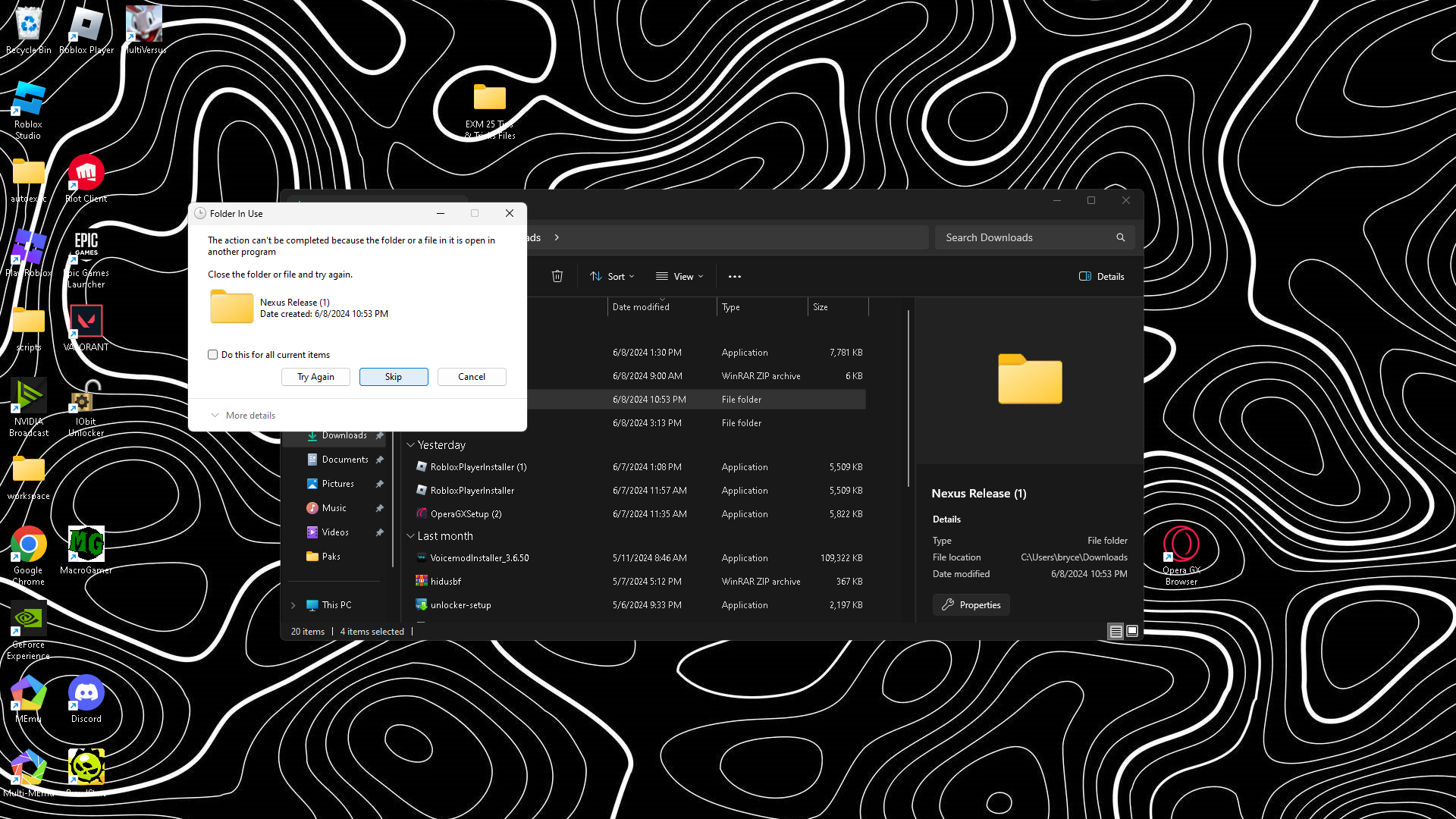This screenshot has height=819, width=1456.
Task: Click the delete trash can icon
Action: [557, 276]
